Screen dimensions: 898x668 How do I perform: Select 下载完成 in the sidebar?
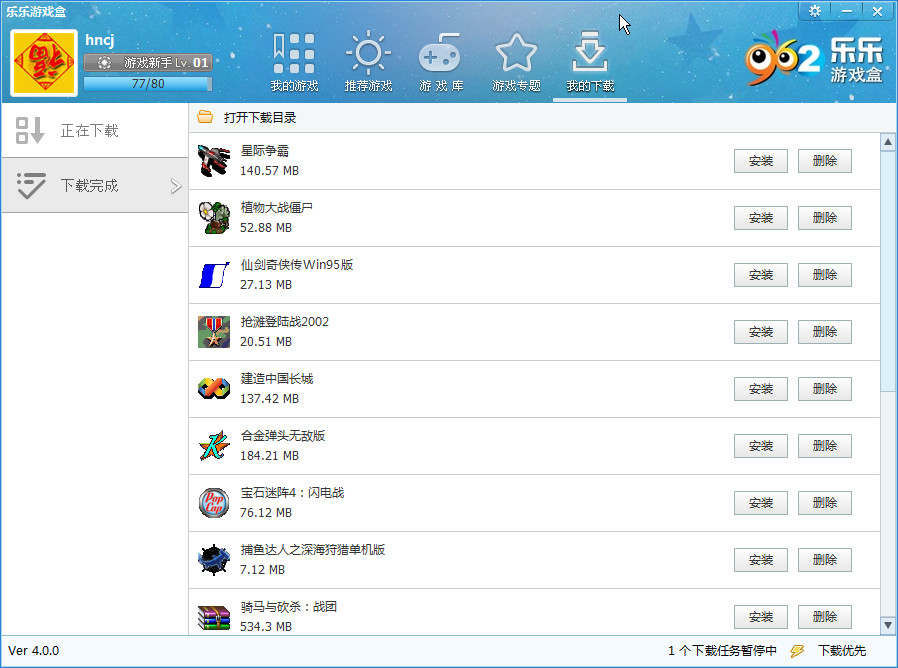[95, 186]
